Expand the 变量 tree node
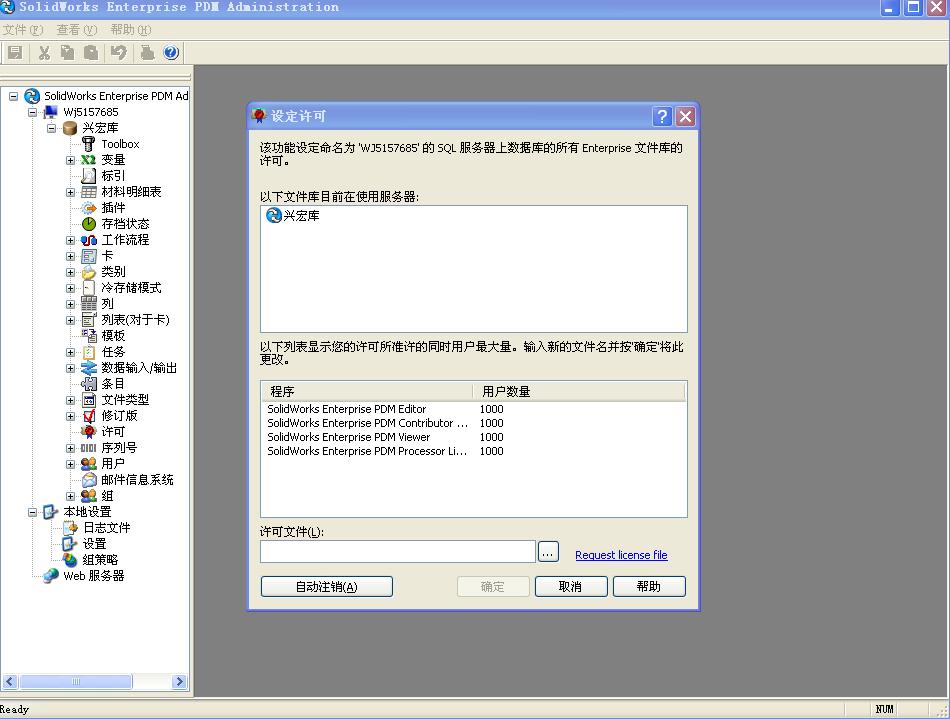Viewport: 950px width, 719px height. tap(70, 160)
